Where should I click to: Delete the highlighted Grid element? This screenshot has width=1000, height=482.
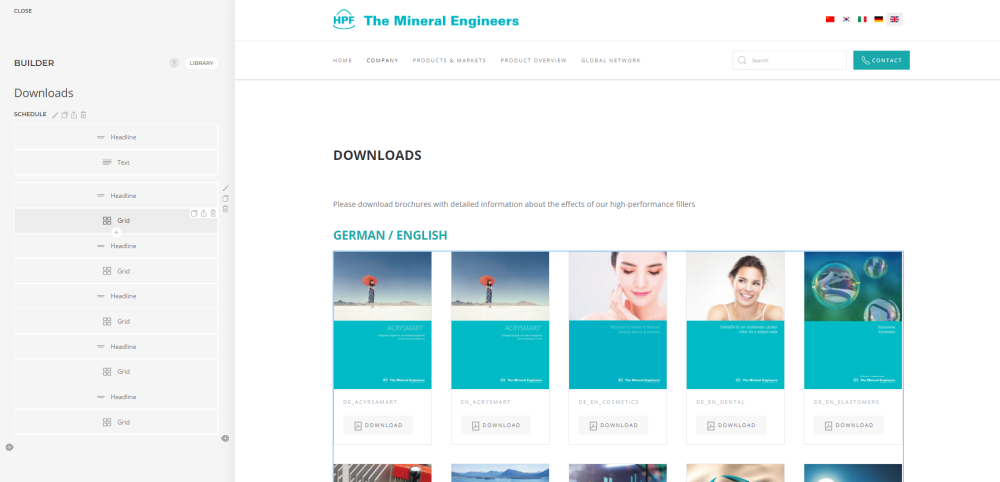pyautogui.click(x=213, y=214)
